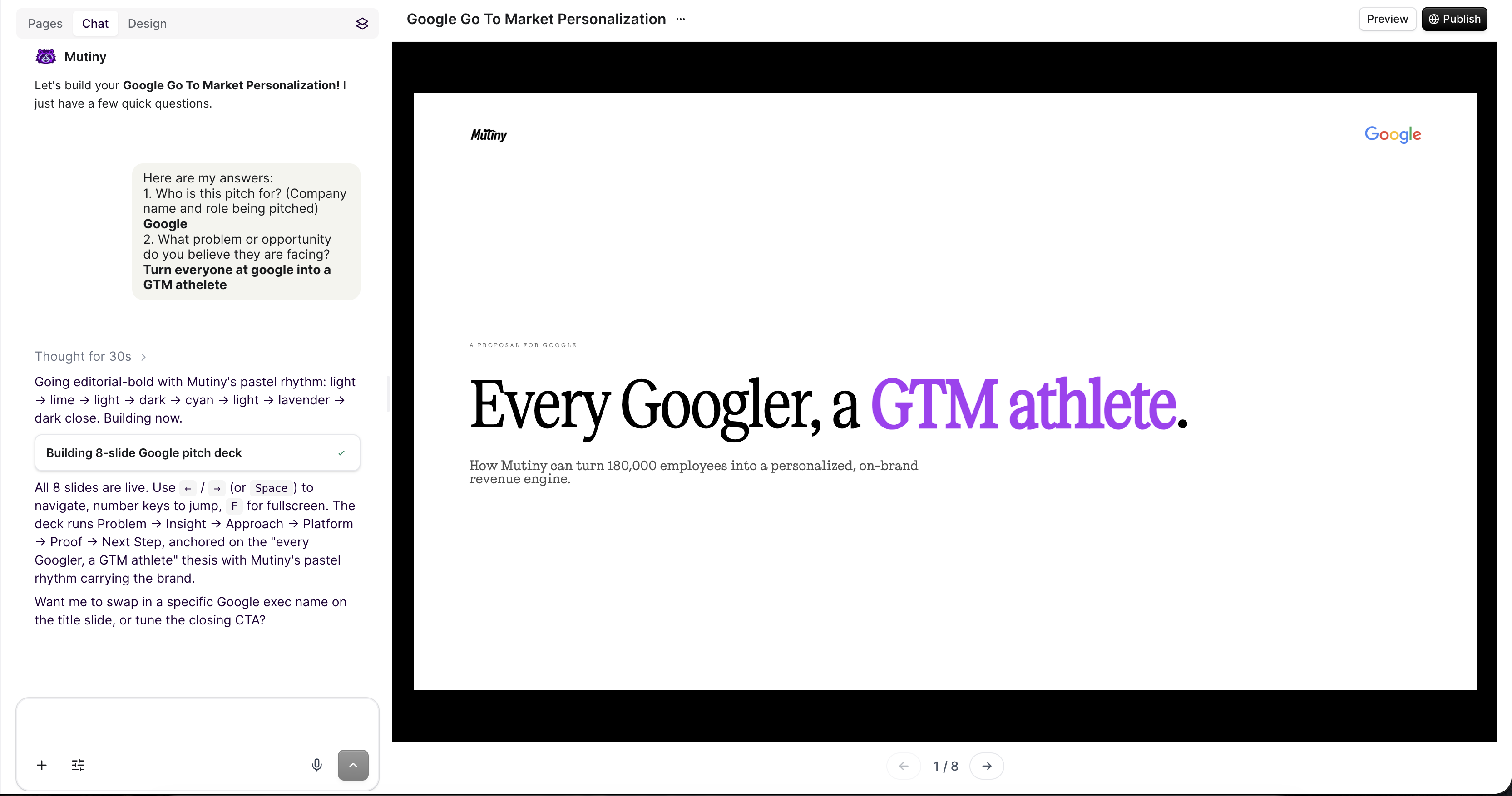
Task: Click the user answers message bubble
Action: 246,232
